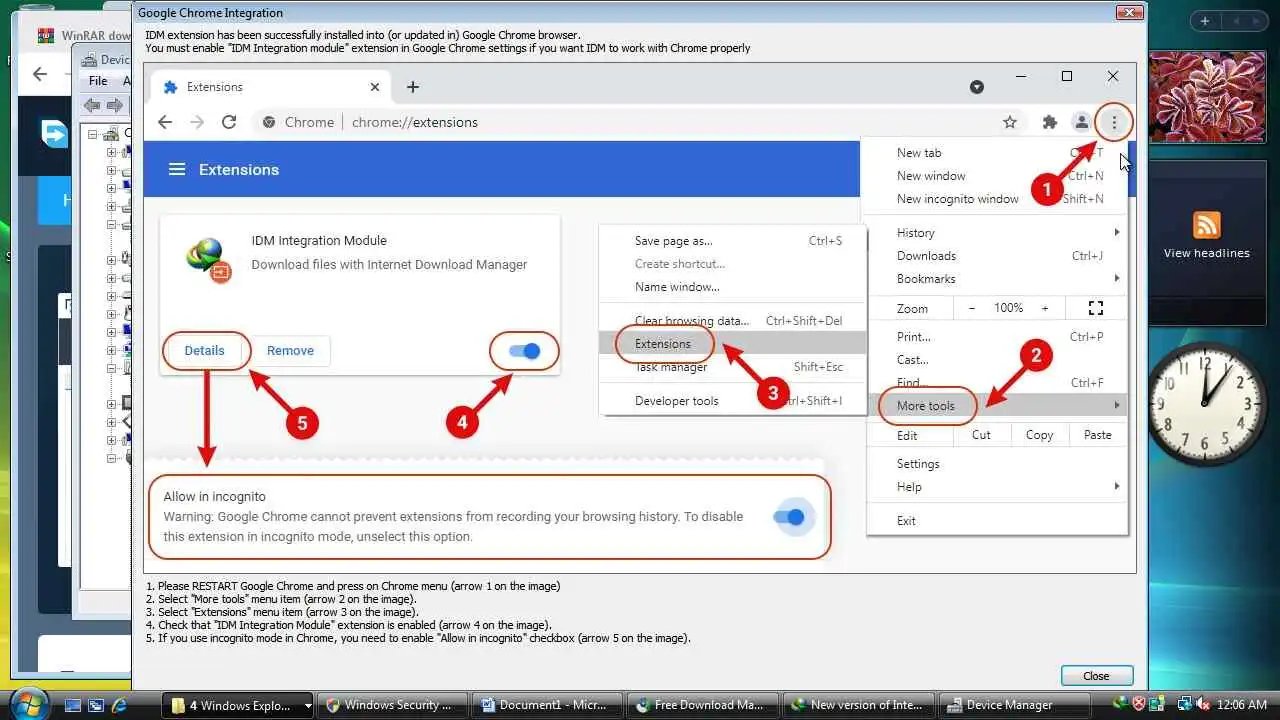The height and width of the screenshot is (720, 1280).
Task: Click the Chrome reload icon
Action: tap(229, 122)
